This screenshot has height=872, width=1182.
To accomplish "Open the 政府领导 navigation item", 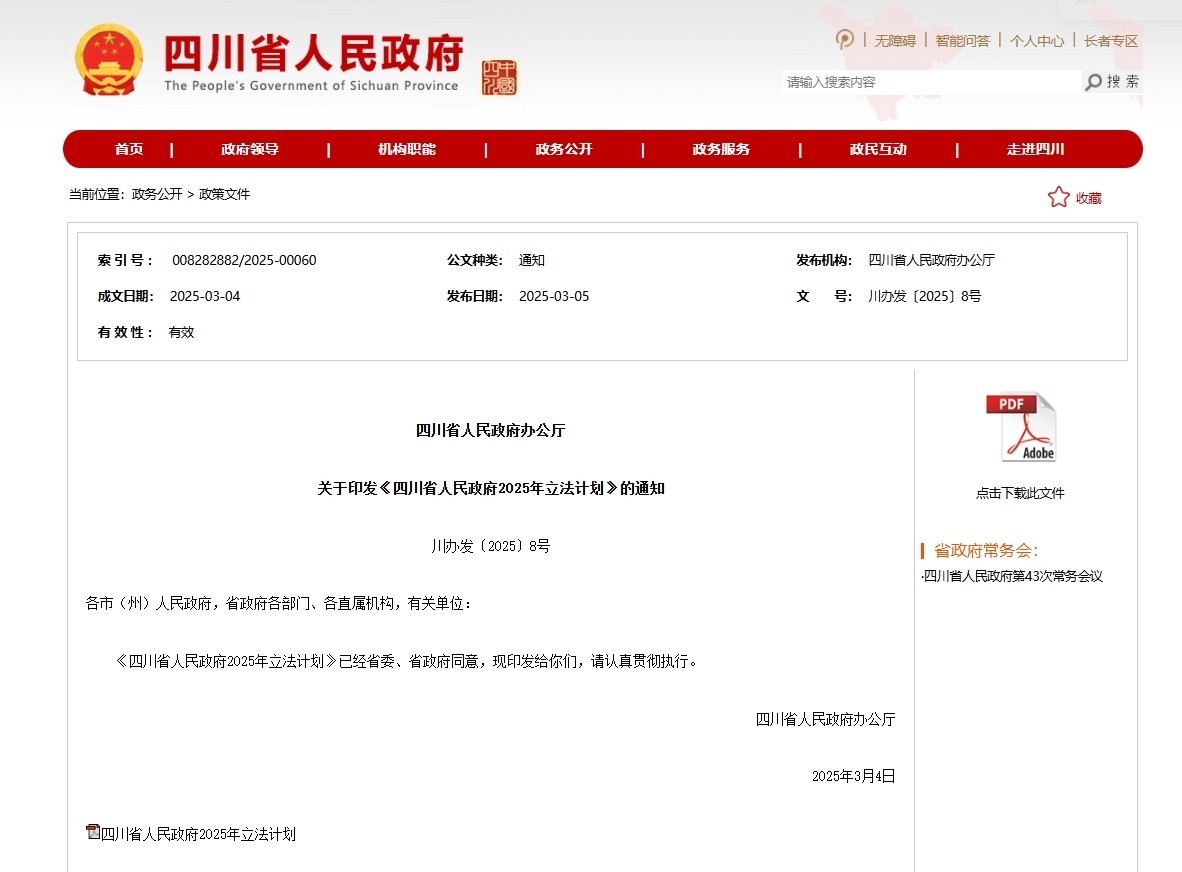I will (250, 149).
